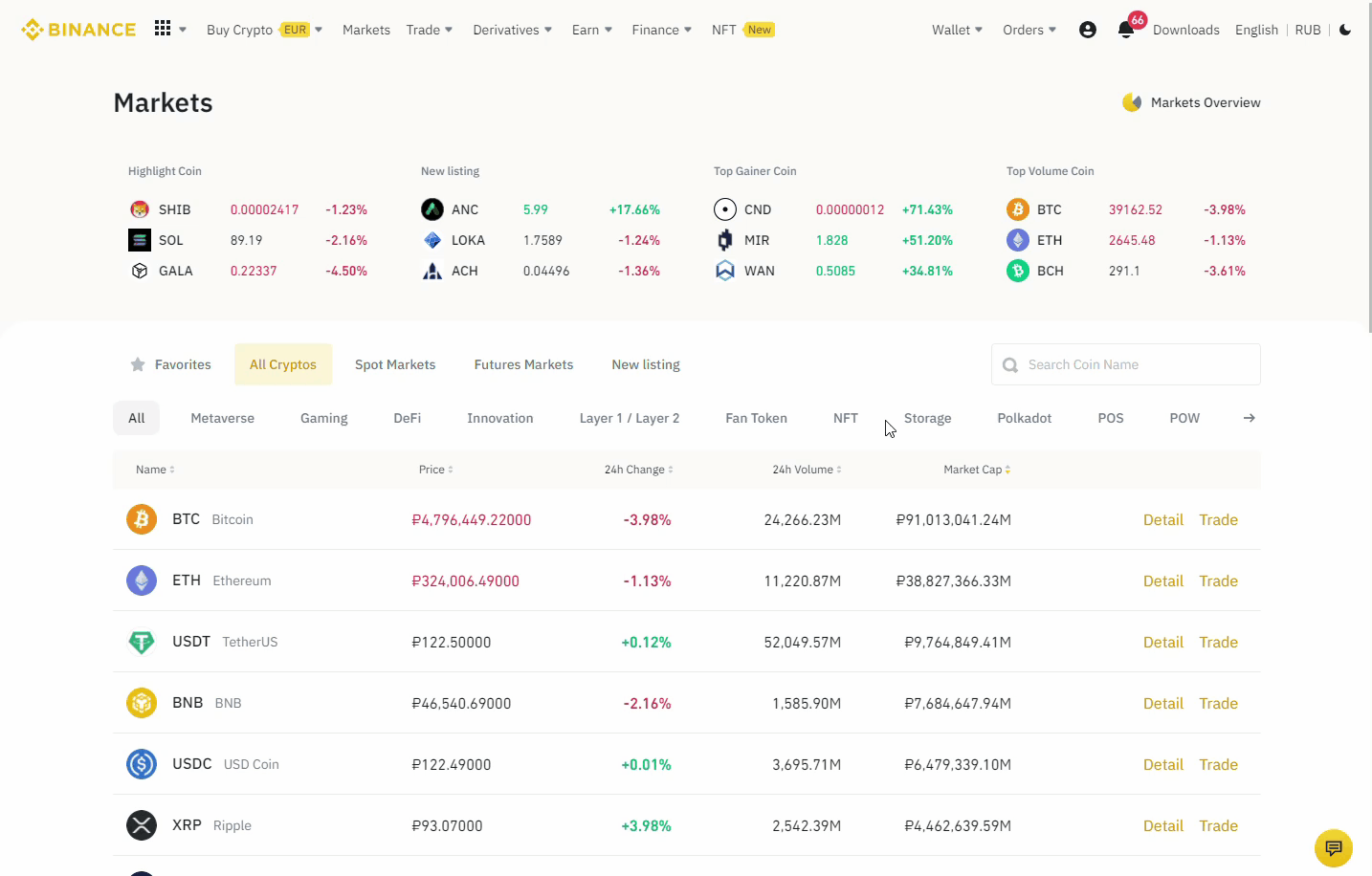Screen dimensions: 1372x876
Task: Click the XRP Ripple coin icon
Action: click(x=141, y=825)
